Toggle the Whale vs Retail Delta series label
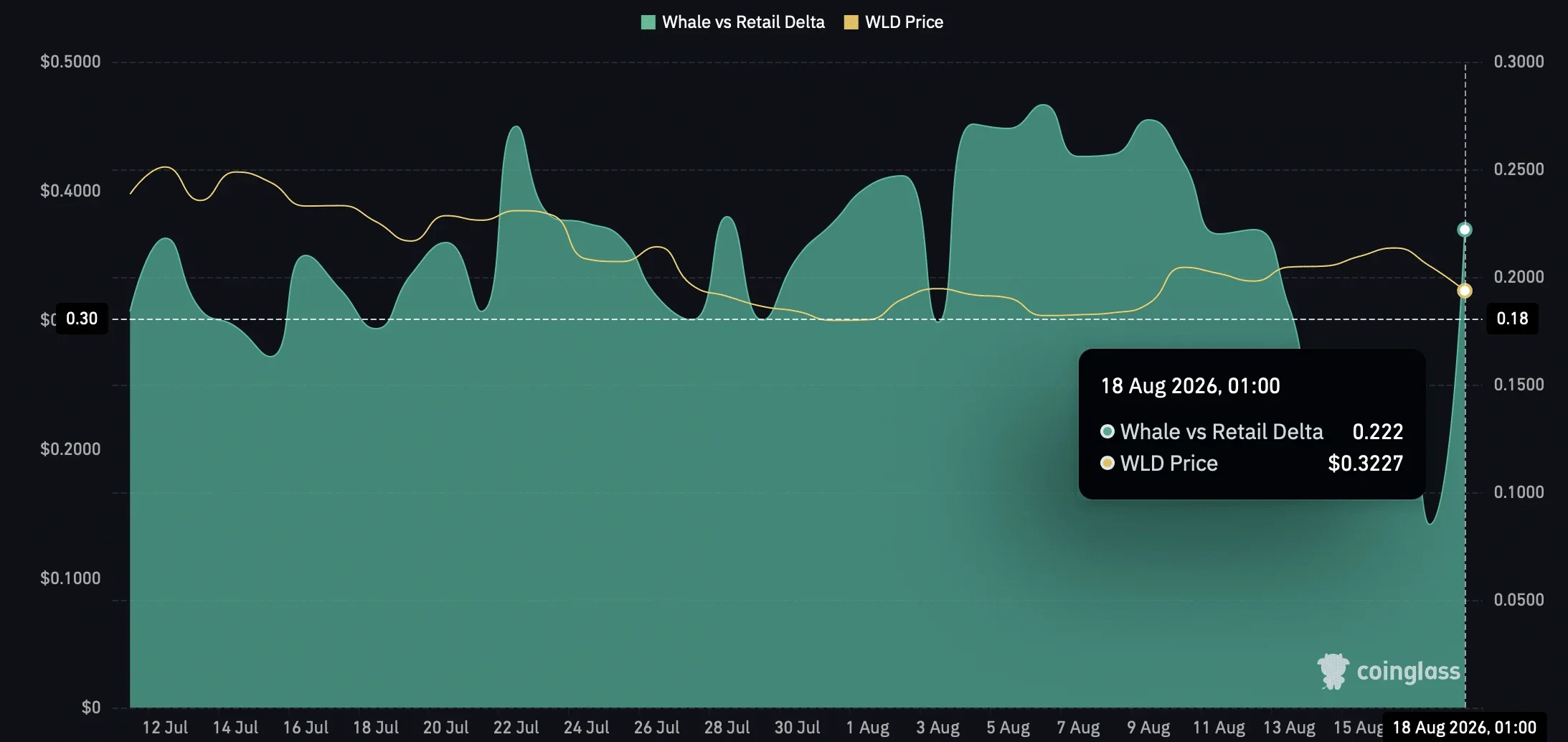Viewport: 1568px width, 742px height. 743,22
